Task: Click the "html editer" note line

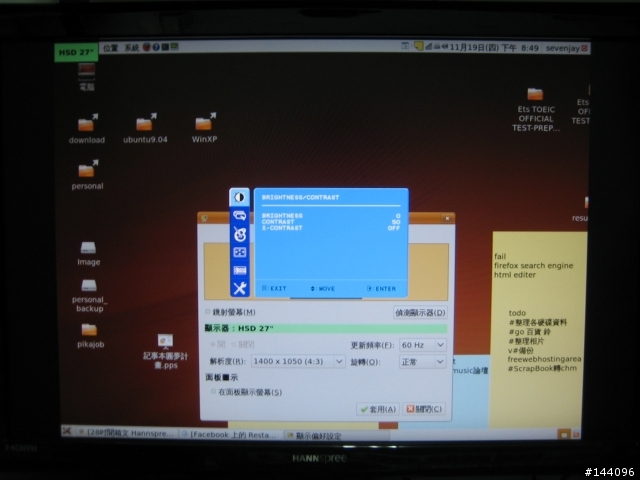Action: (x=515, y=275)
